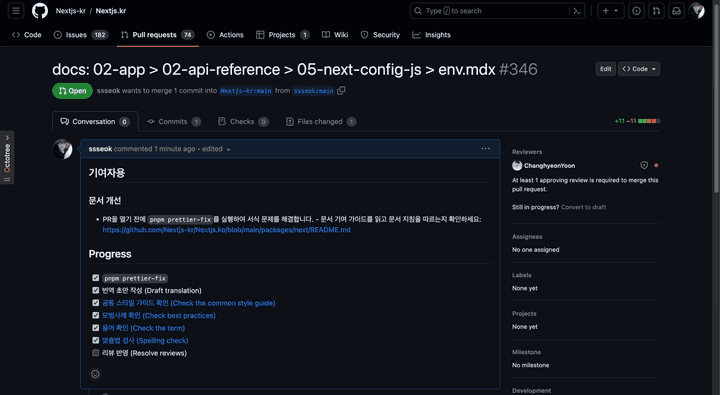
Task: Open the global issues icon
Action: pos(636,11)
